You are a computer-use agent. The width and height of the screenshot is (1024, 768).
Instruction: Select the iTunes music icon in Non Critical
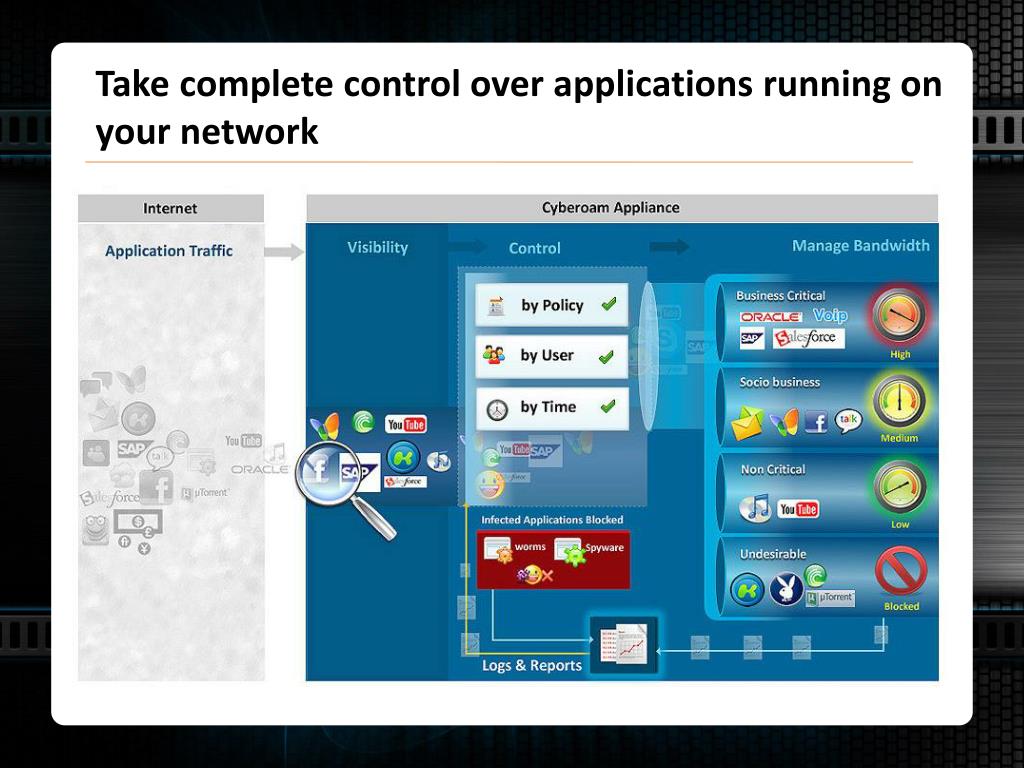tap(755, 508)
